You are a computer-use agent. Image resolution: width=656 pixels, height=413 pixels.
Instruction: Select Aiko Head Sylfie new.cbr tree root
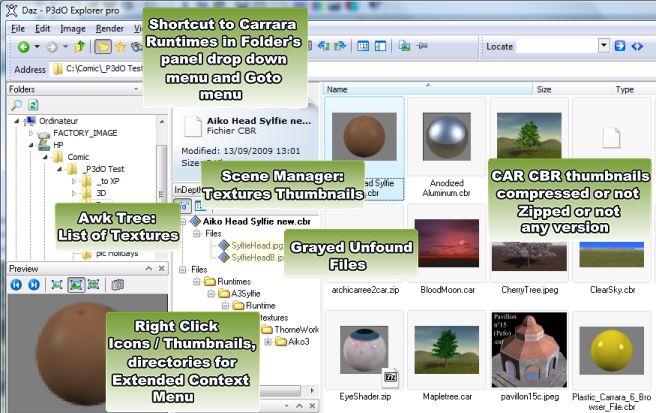click(256, 221)
